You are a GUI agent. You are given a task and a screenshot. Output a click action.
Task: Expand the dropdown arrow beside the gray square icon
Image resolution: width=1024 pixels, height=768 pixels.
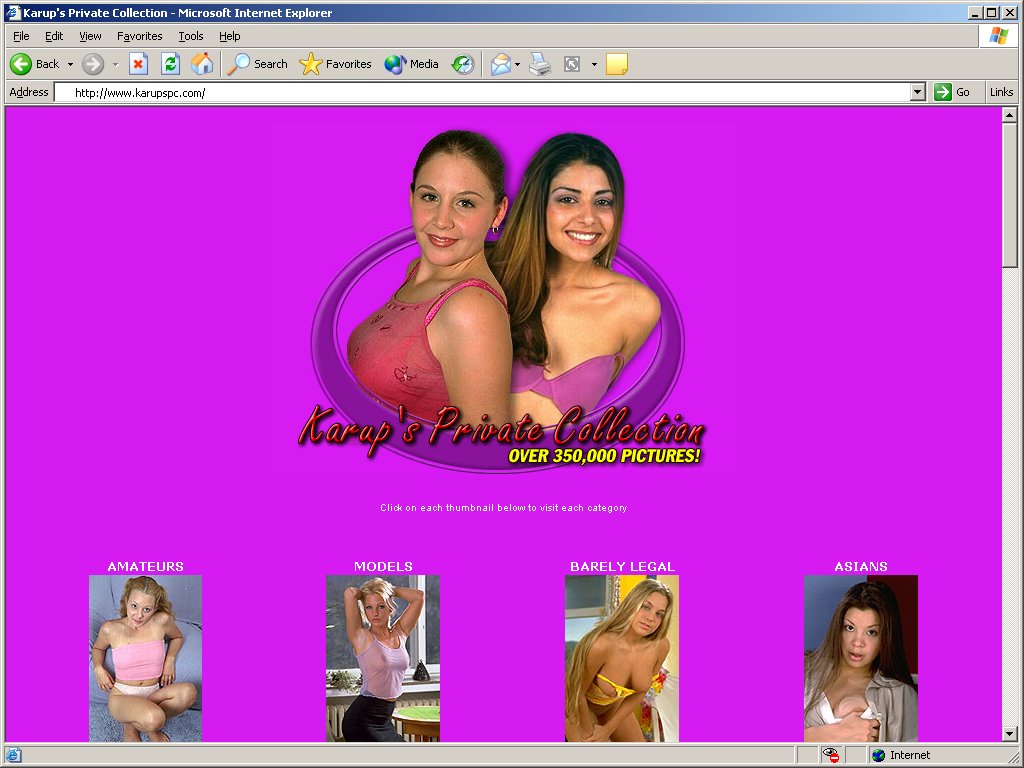pos(594,64)
